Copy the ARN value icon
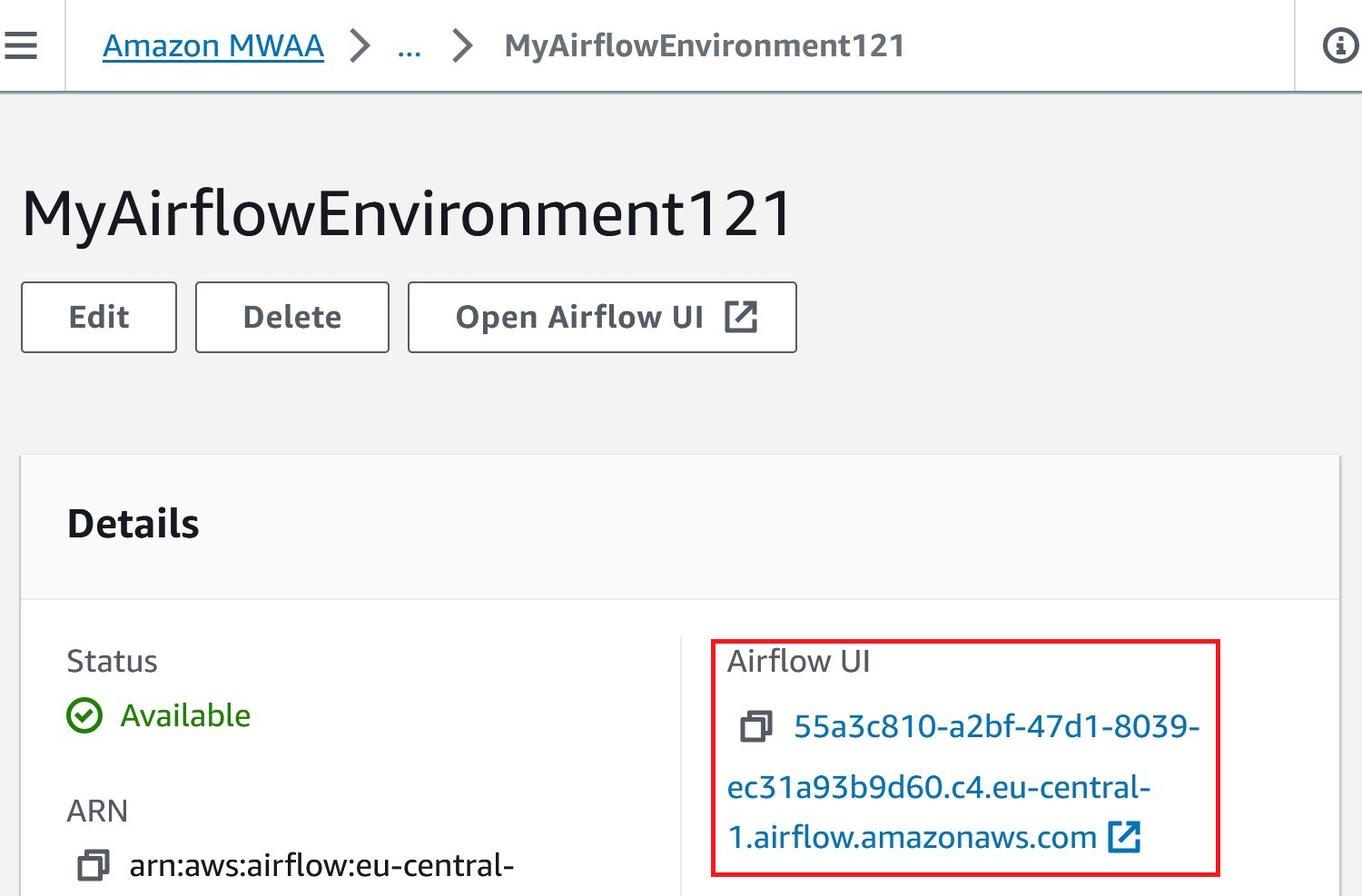This screenshot has width=1362, height=896. click(x=94, y=865)
